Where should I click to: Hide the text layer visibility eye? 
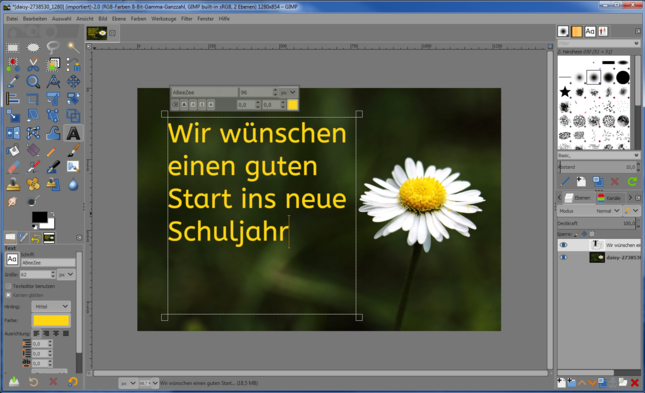click(x=564, y=245)
